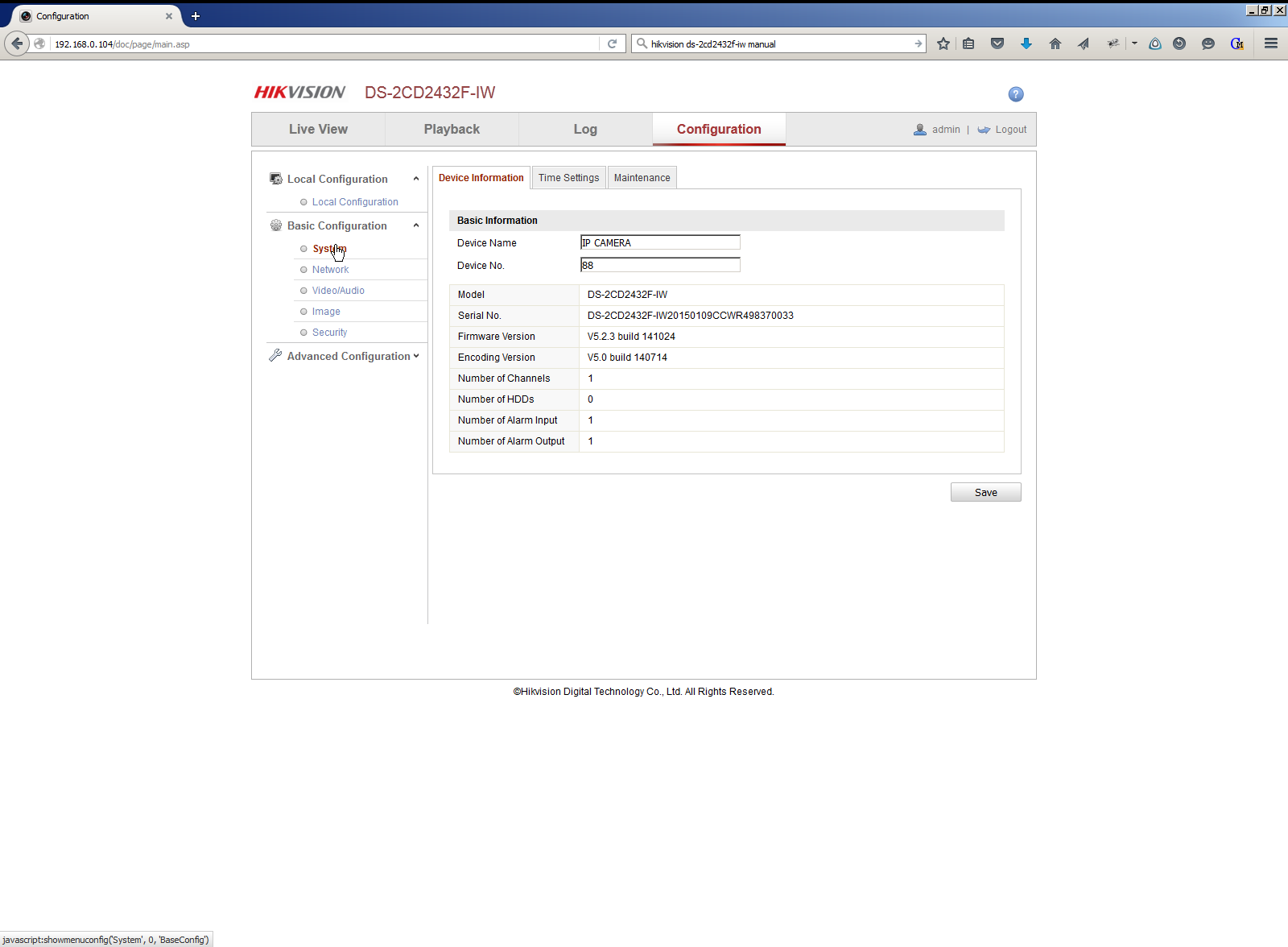The width and height of the screenshot is (1288, 947).
Task: Click the admin user icon
Action: 920,130
